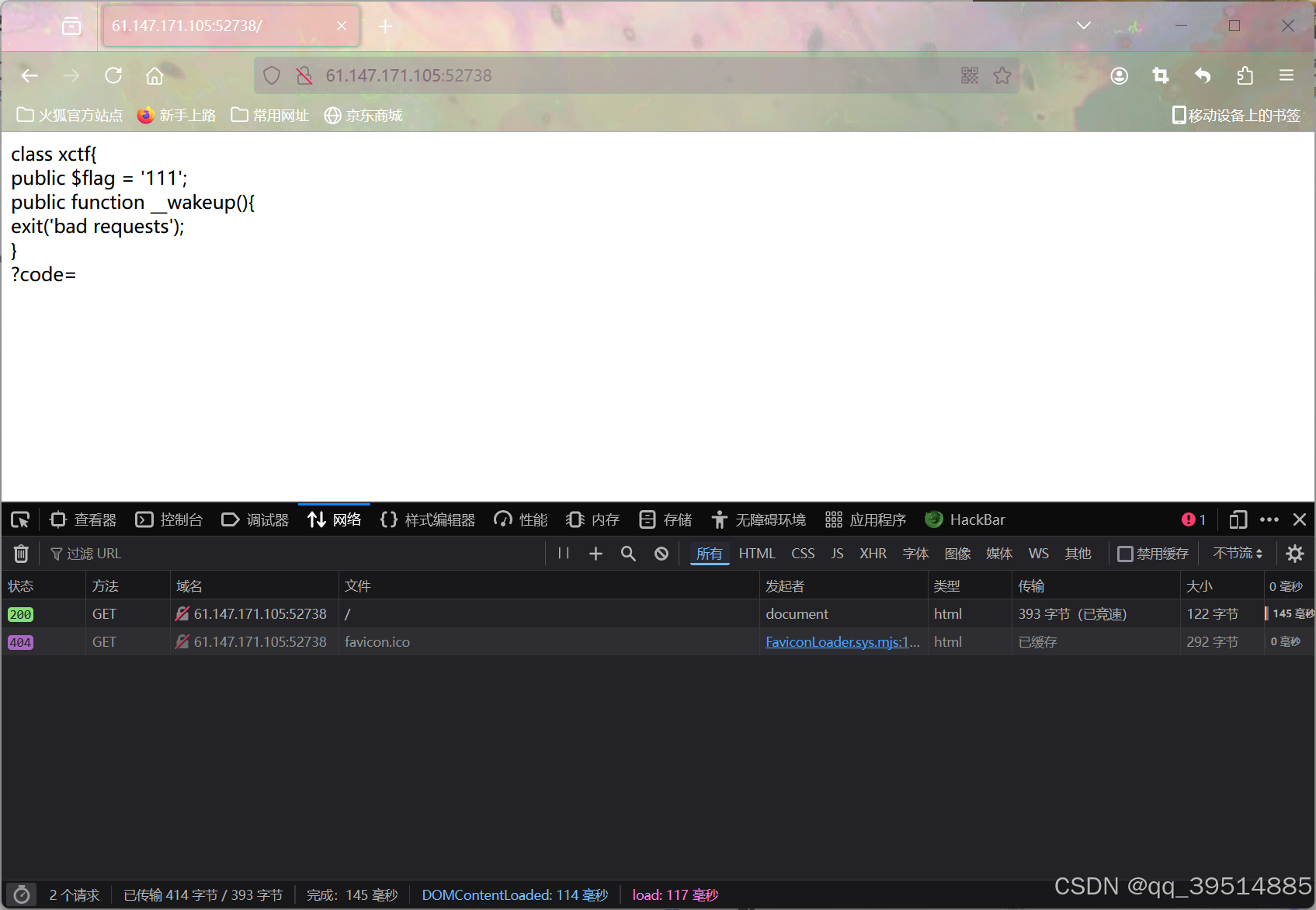Select the 200 GET request row
1316x910 pixels.
(x=658, y=614)
